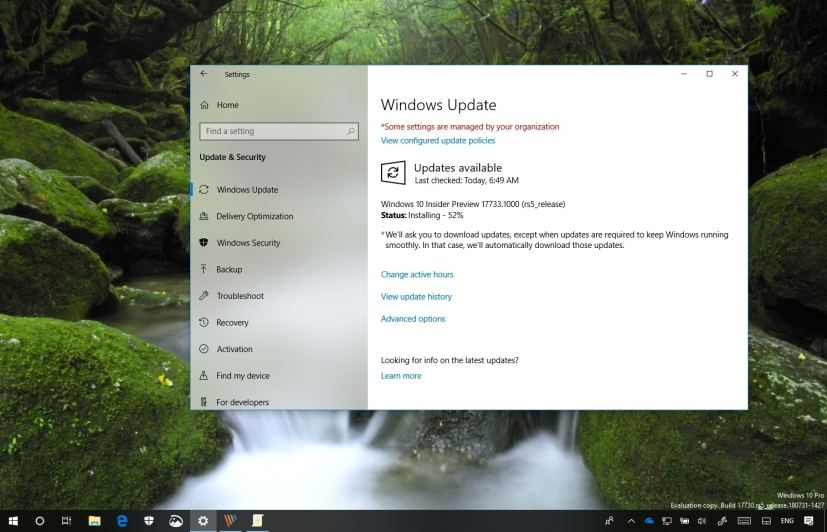Viewport: 827px width, 532px height.
Task: Click the Settings gear on the taskbar
Action: click(203, 521)
